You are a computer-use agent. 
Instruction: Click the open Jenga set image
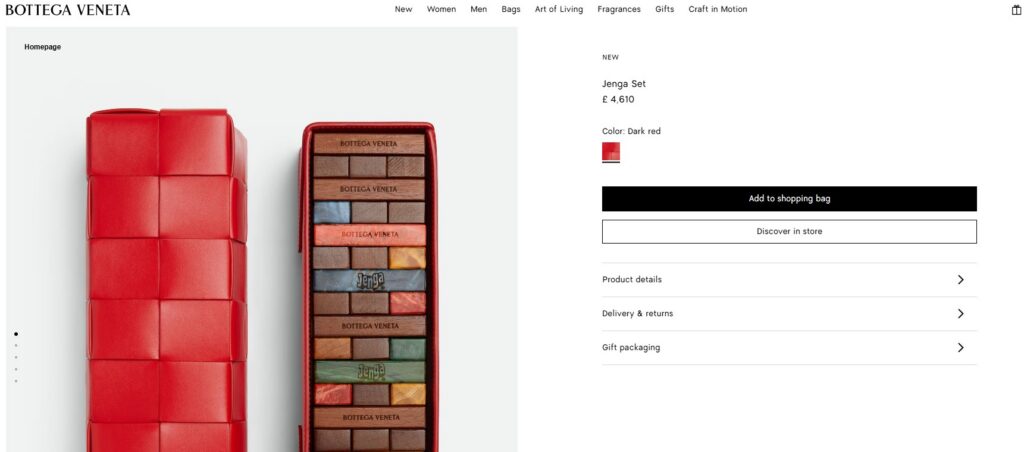pyautogui.click(x=369, y=290)
